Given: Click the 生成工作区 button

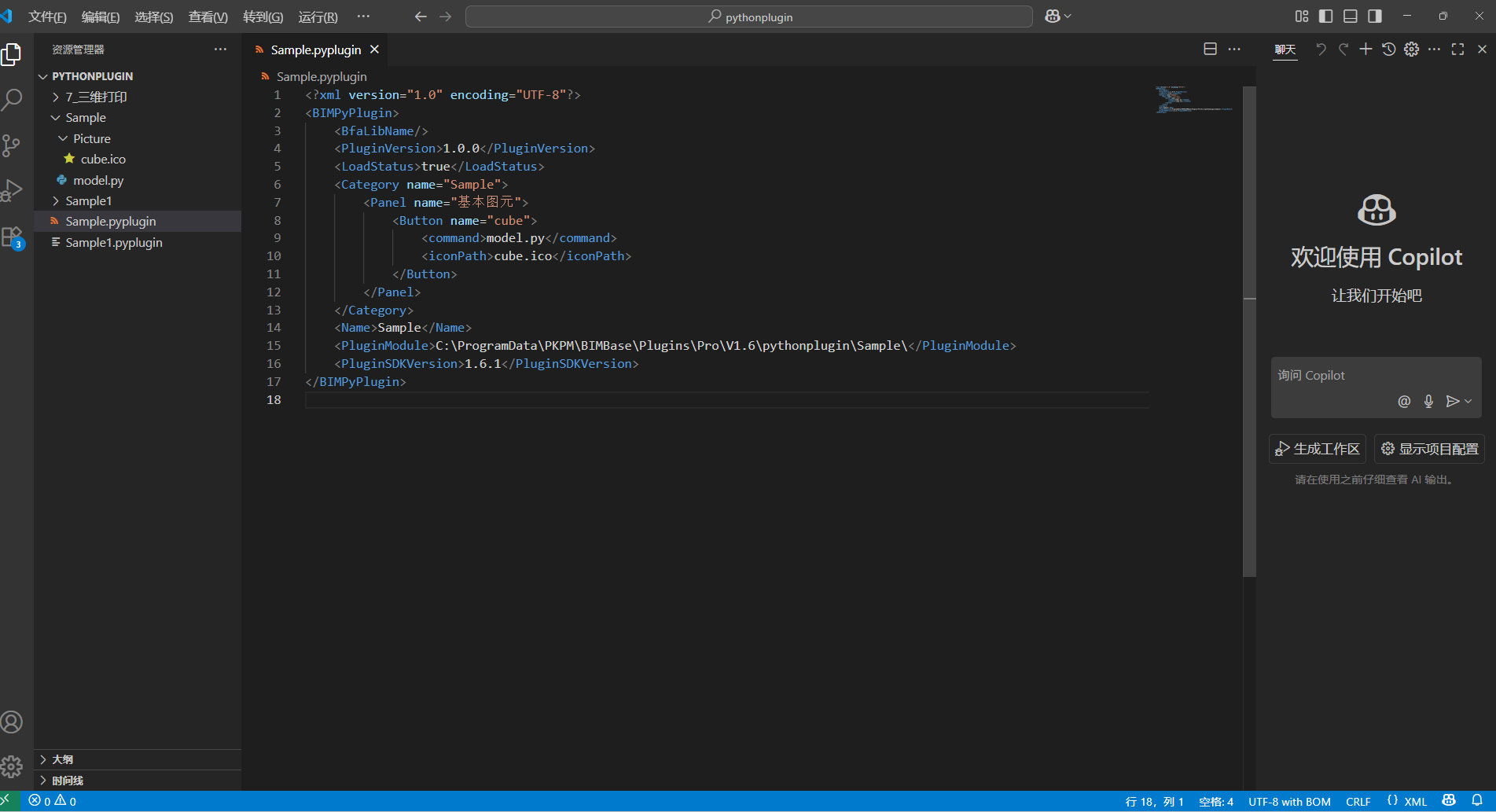Looking at the screenshot, I should 1318,449.
